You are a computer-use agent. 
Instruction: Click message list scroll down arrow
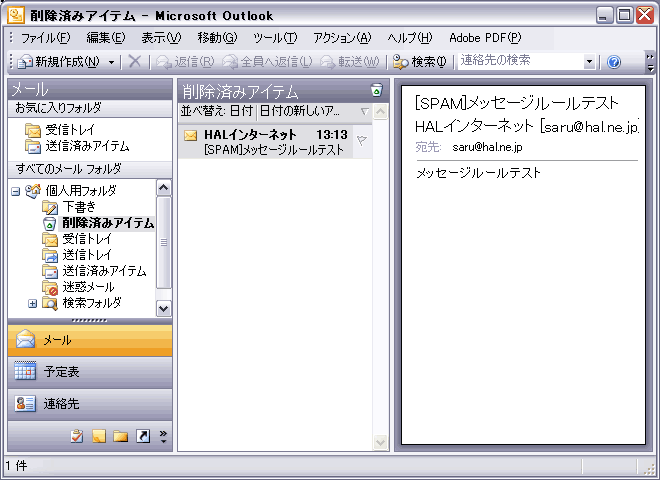(x=380, y=442)
